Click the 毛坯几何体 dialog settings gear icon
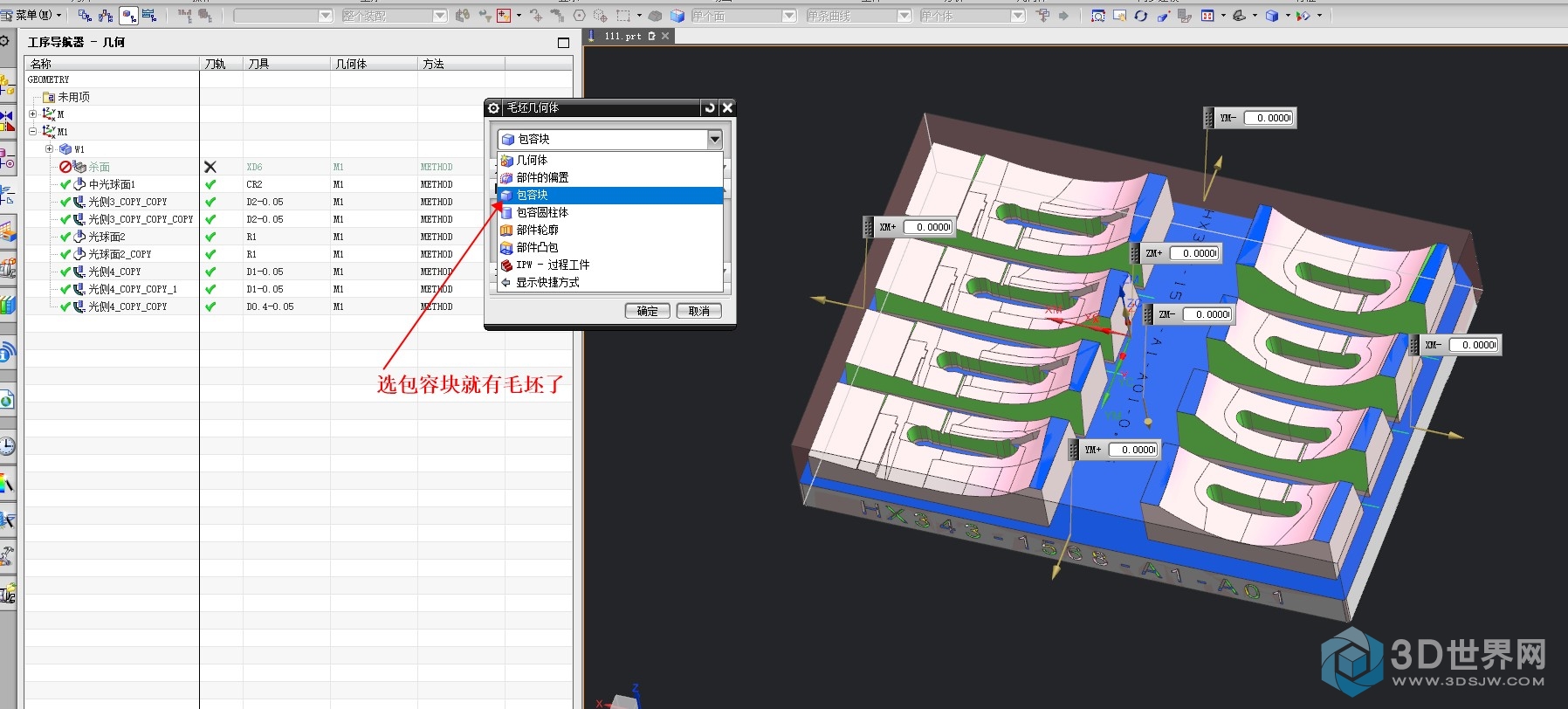Viewport: 1568px width, 709px height. tap(494, 107)
